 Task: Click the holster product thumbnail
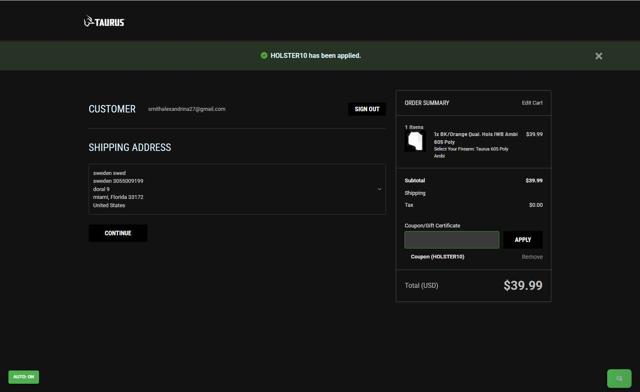pyautogui.click(x=416, y=141)
